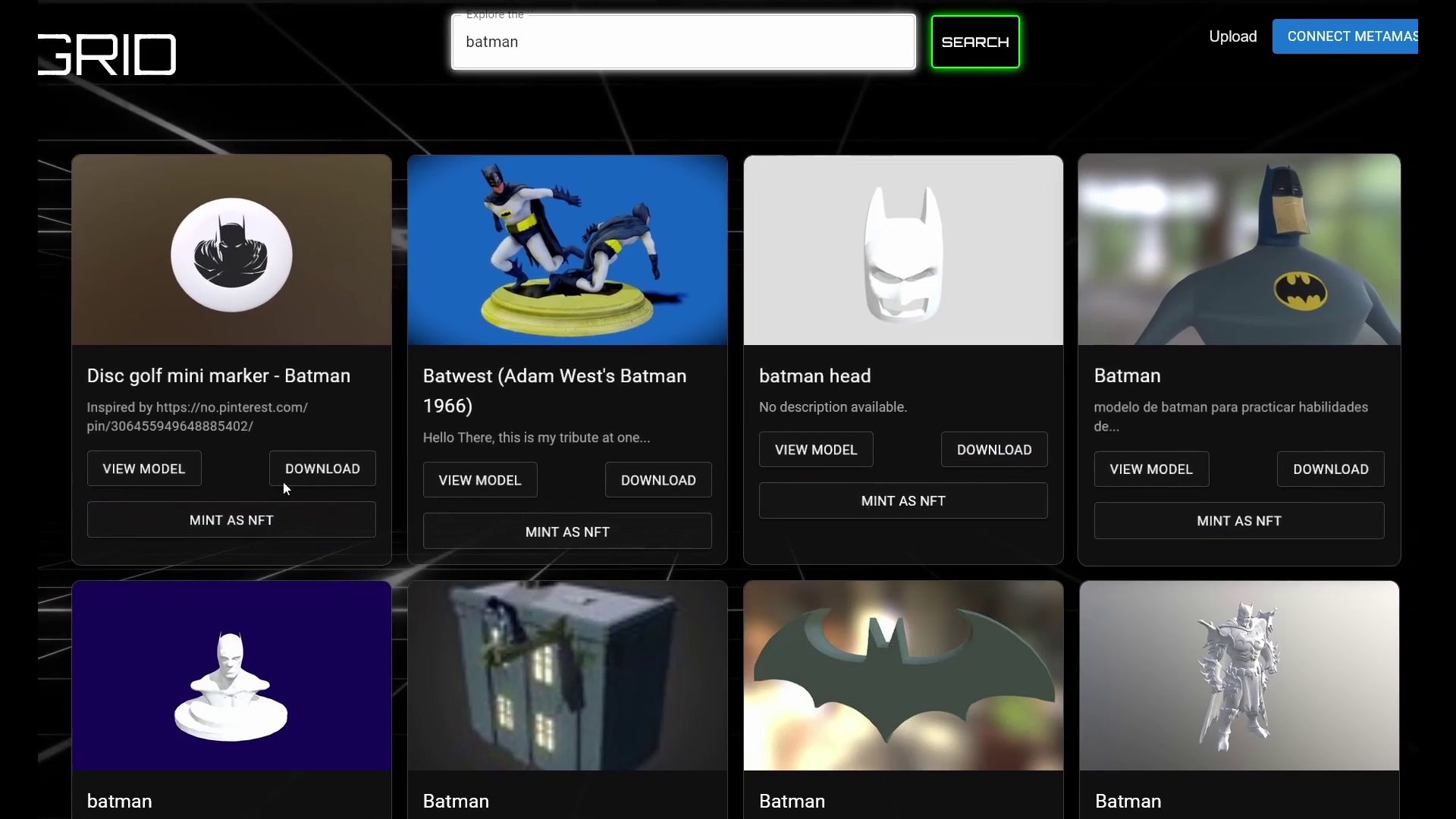Click the GRID logo
This screenshot has width=1456, height=819.
(107, 55)
